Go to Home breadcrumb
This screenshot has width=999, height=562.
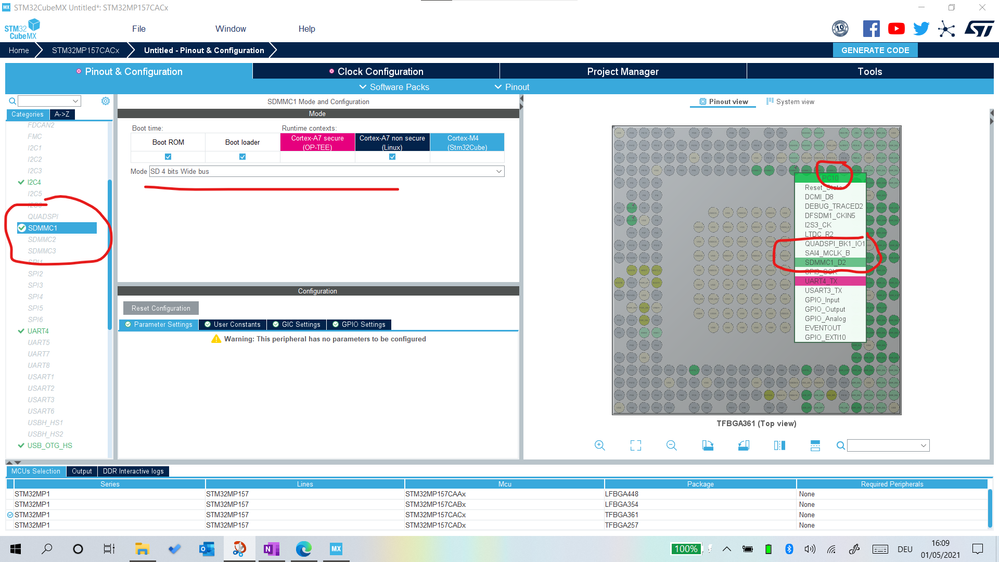pyautogui.click(x=18, y=50)
